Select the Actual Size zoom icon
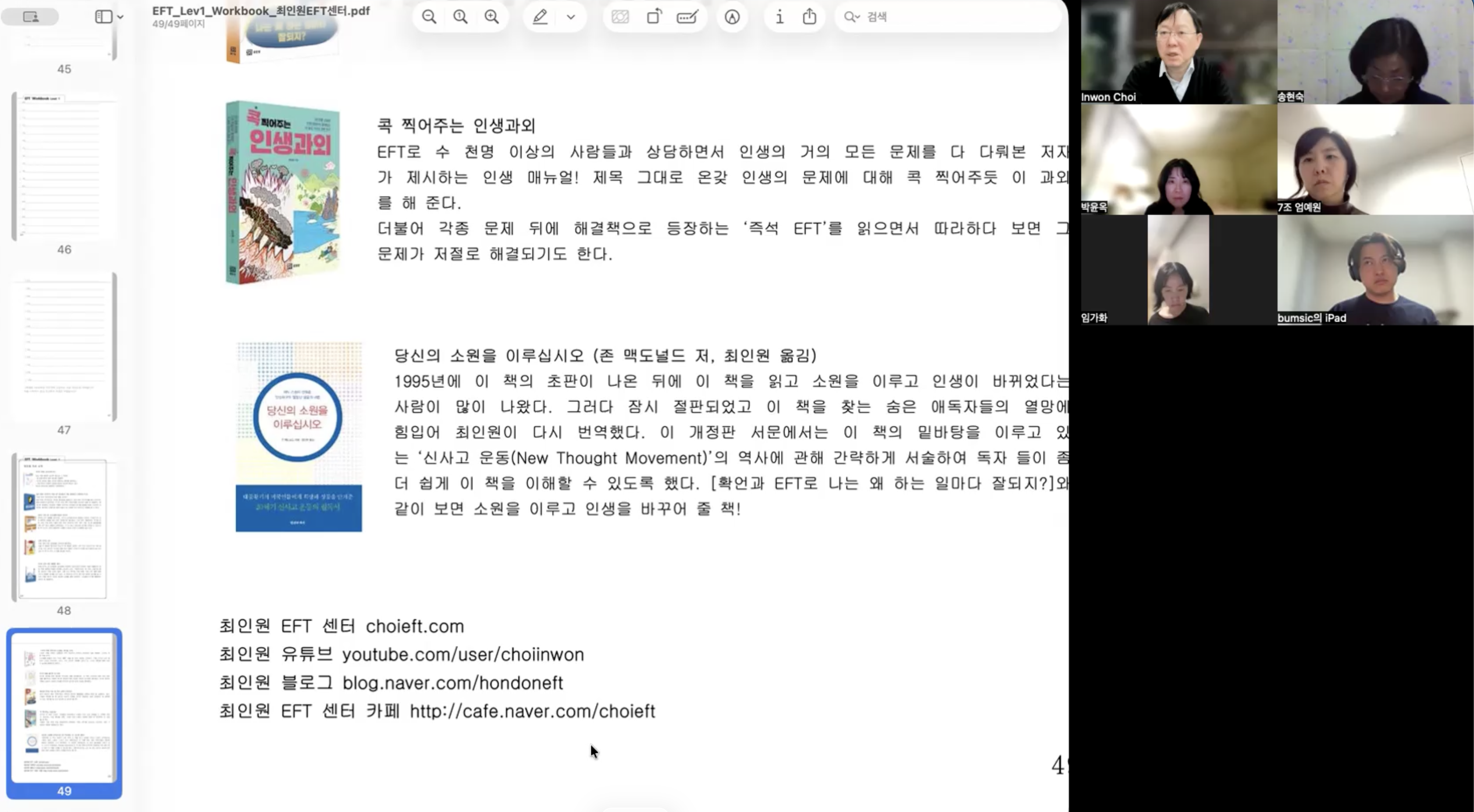This screenshot has width=1474, height=812. point(461,17)
